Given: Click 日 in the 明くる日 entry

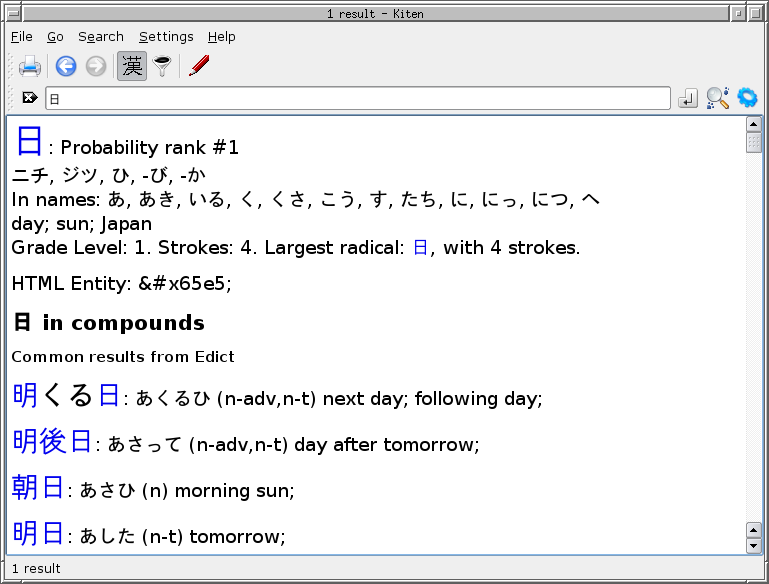Looking at the screenshot, I should (109, 395).
